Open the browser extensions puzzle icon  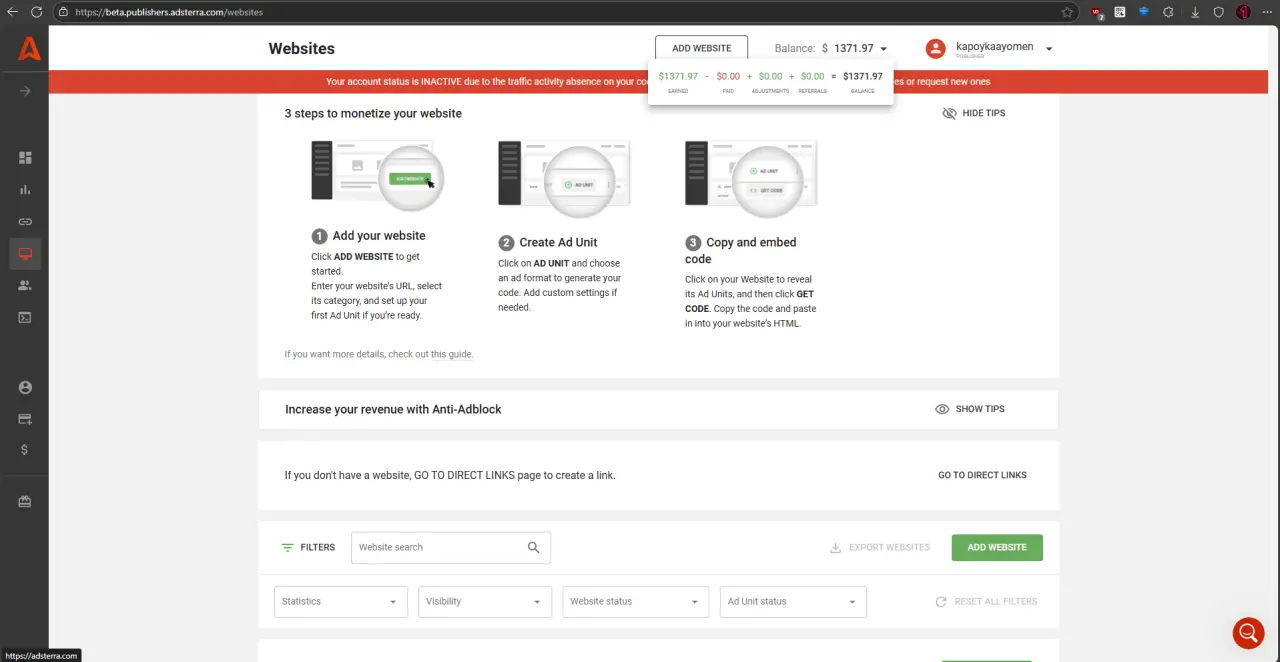[1169, 12]
